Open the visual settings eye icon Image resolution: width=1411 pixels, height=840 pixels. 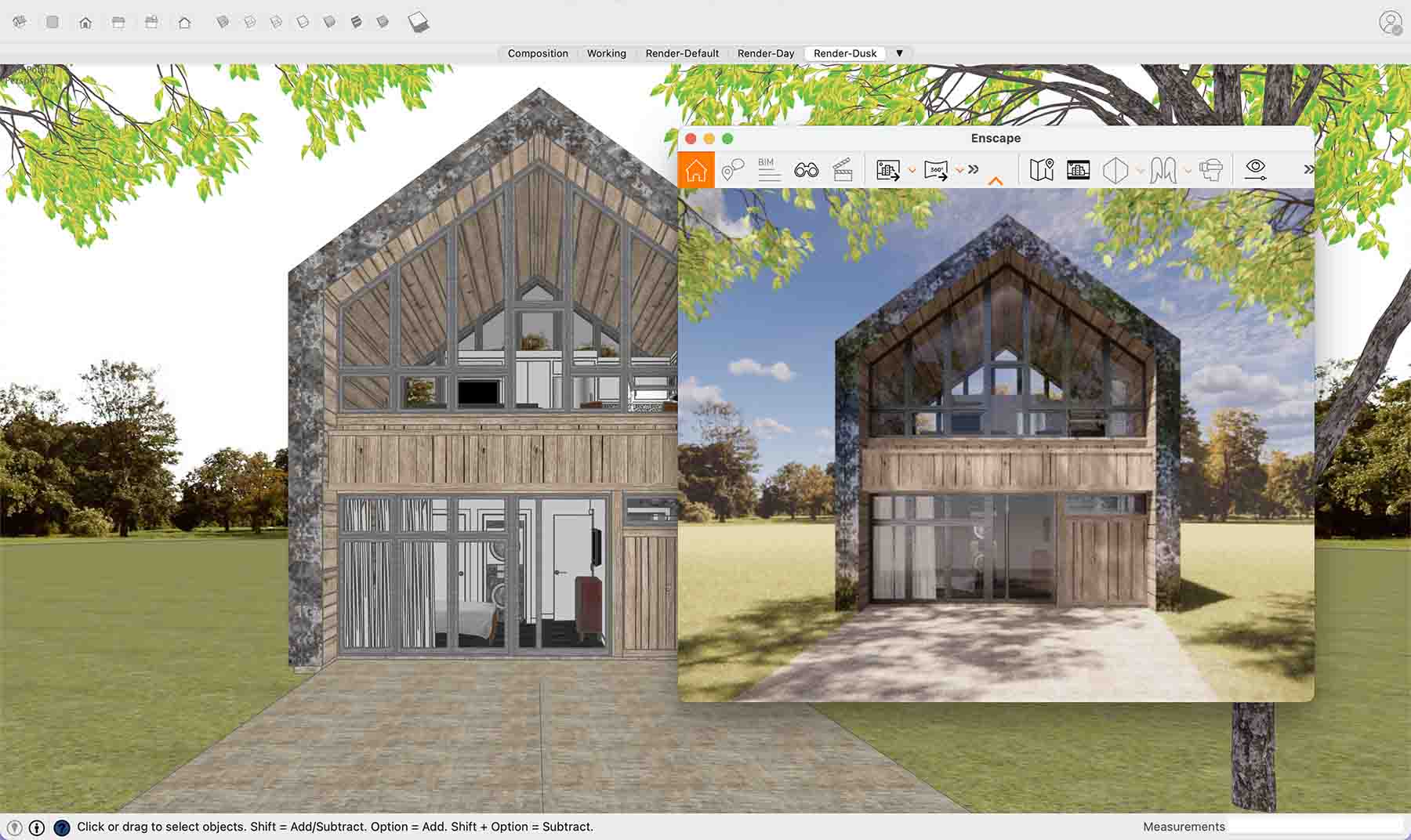pos(1255,170)
